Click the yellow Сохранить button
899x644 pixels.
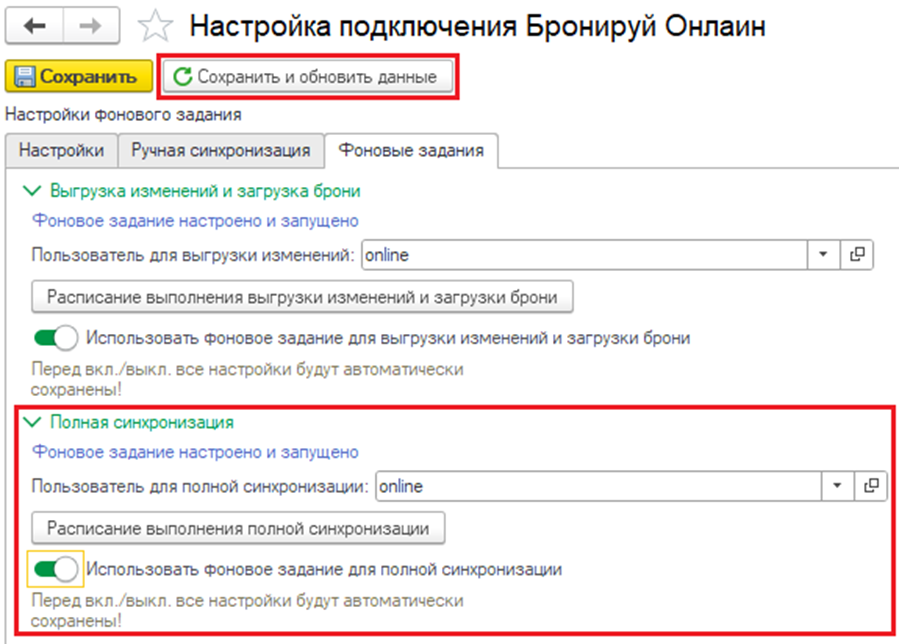79,76
